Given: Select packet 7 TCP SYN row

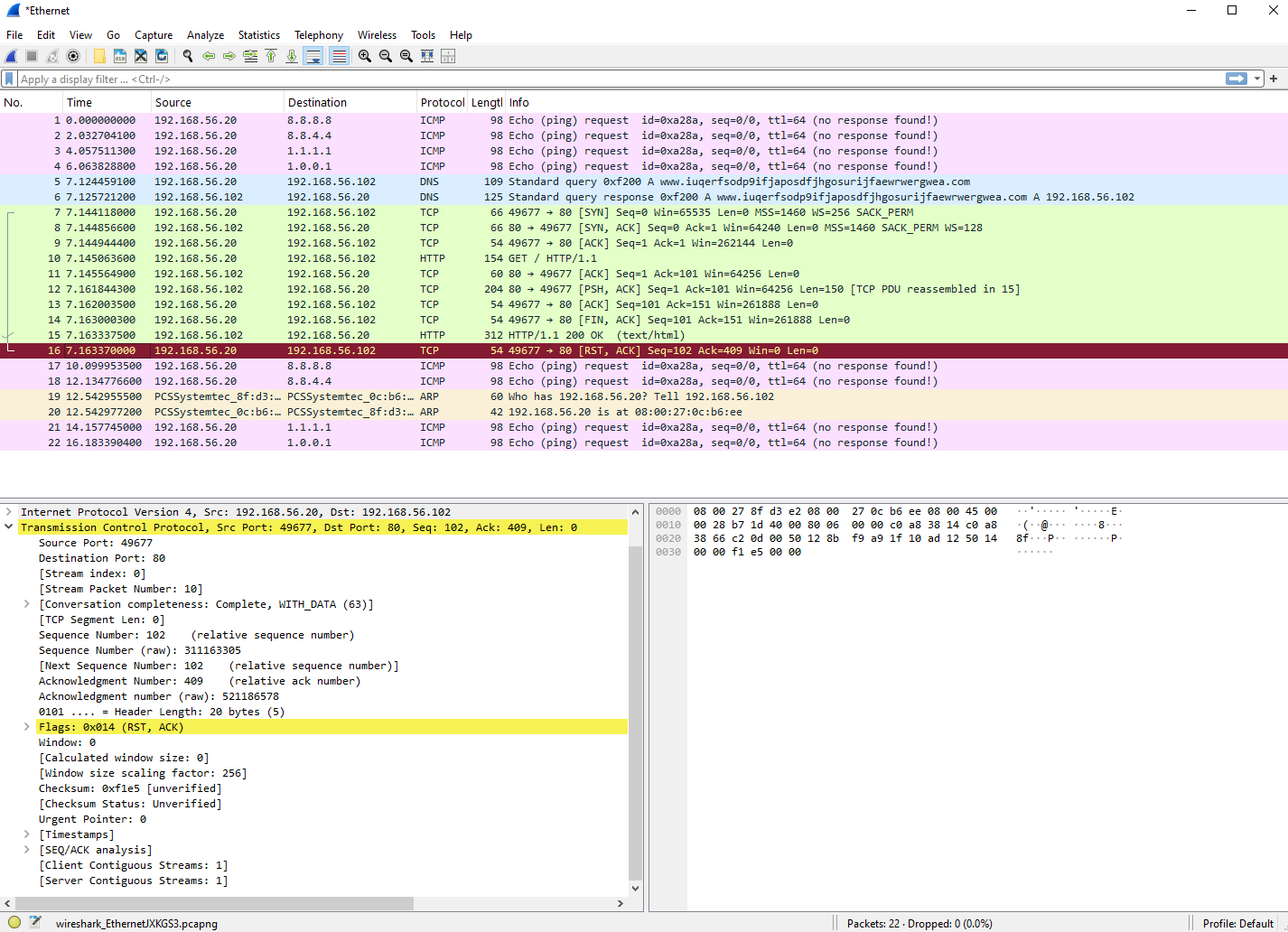Looking at the screenshot, I should (644, 212).
